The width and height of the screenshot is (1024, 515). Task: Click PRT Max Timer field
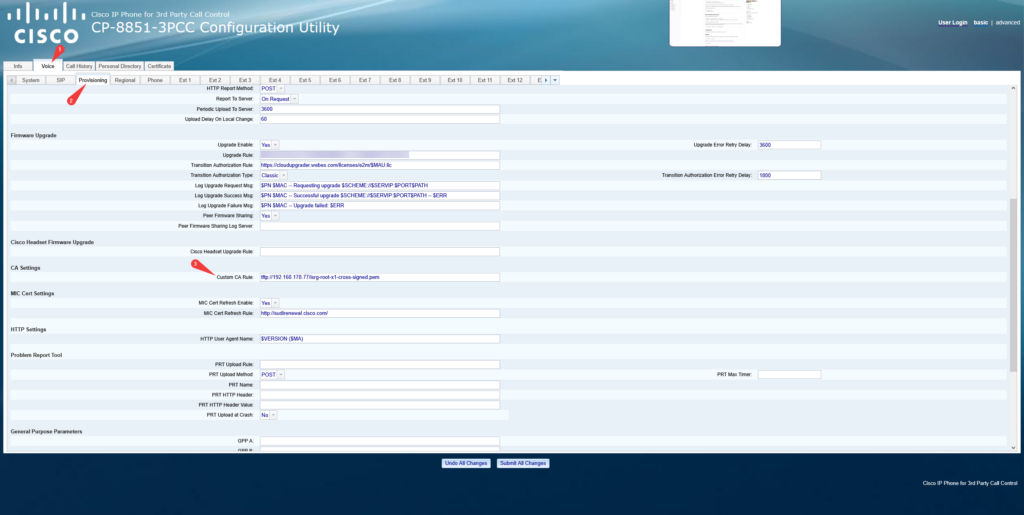(x=789, y=375)
